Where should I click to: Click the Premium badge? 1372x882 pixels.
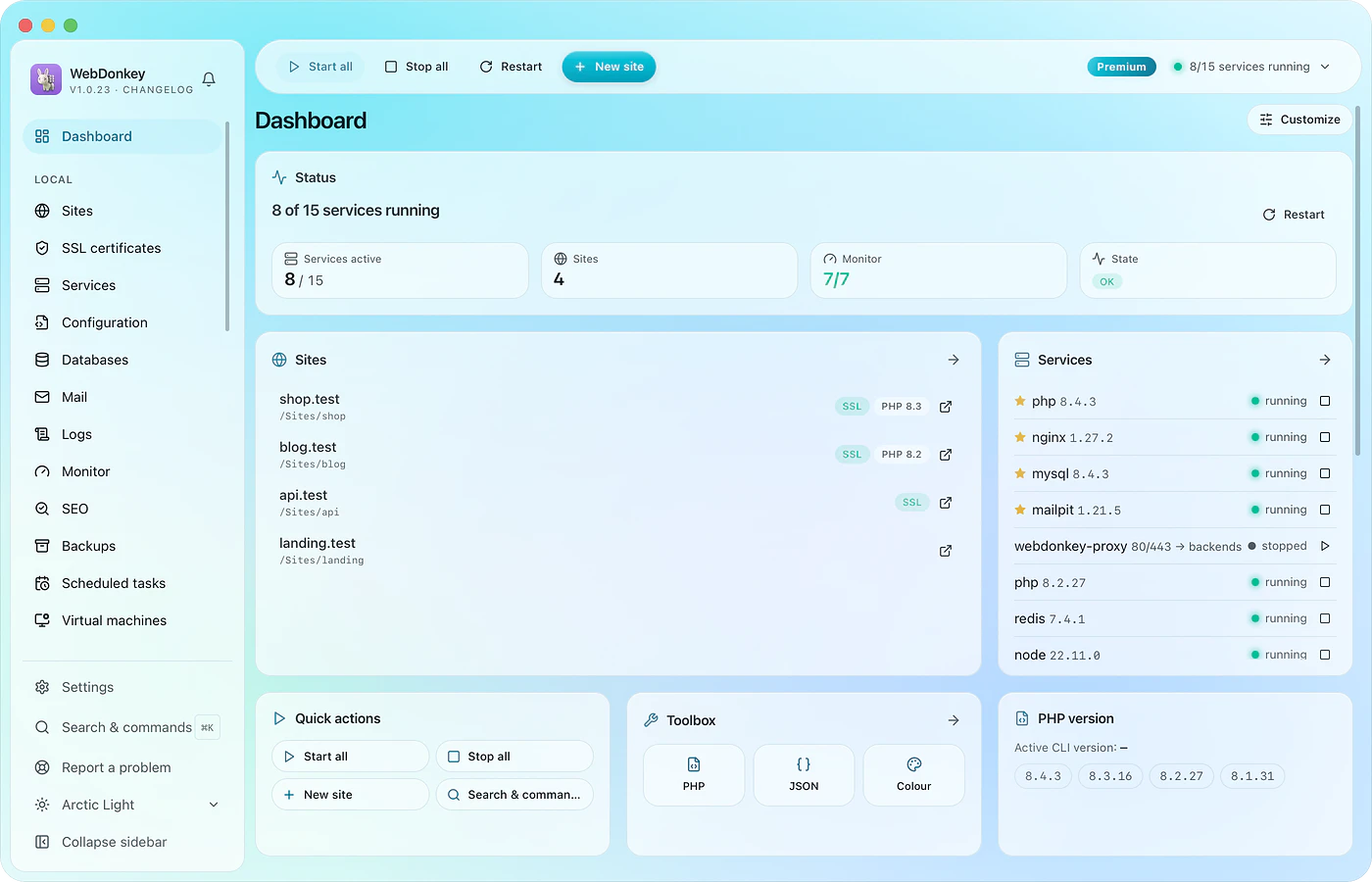coord(1121,67)
